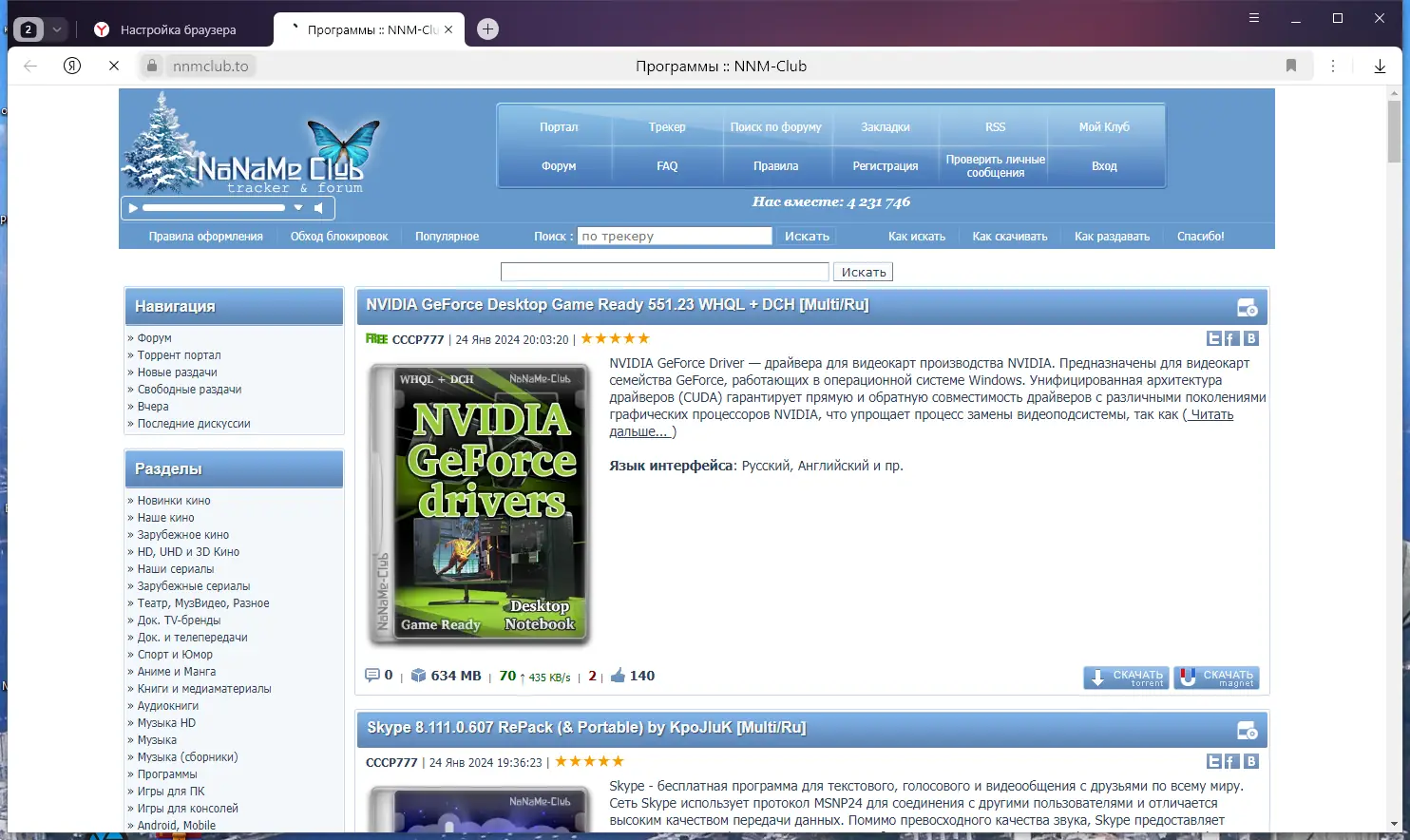Open the browser downloads panel

click(1380, 66)
